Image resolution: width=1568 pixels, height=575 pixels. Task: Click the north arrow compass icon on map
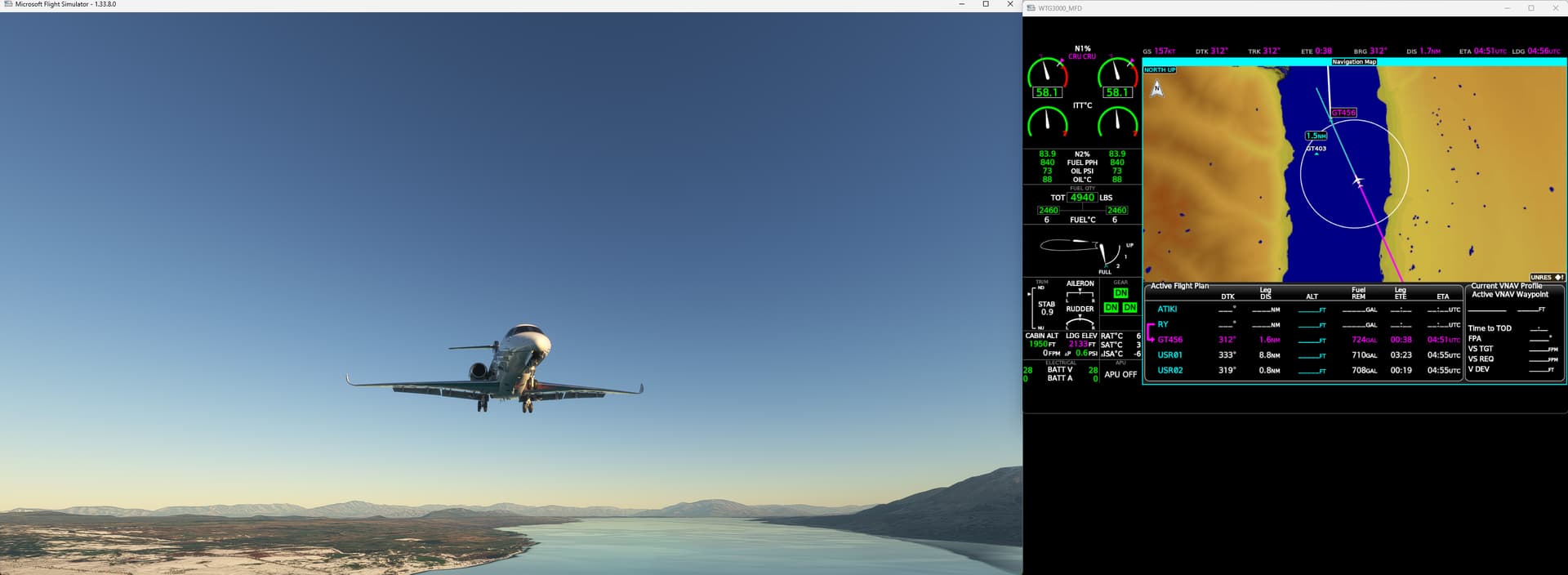[x=1156, y=88]
